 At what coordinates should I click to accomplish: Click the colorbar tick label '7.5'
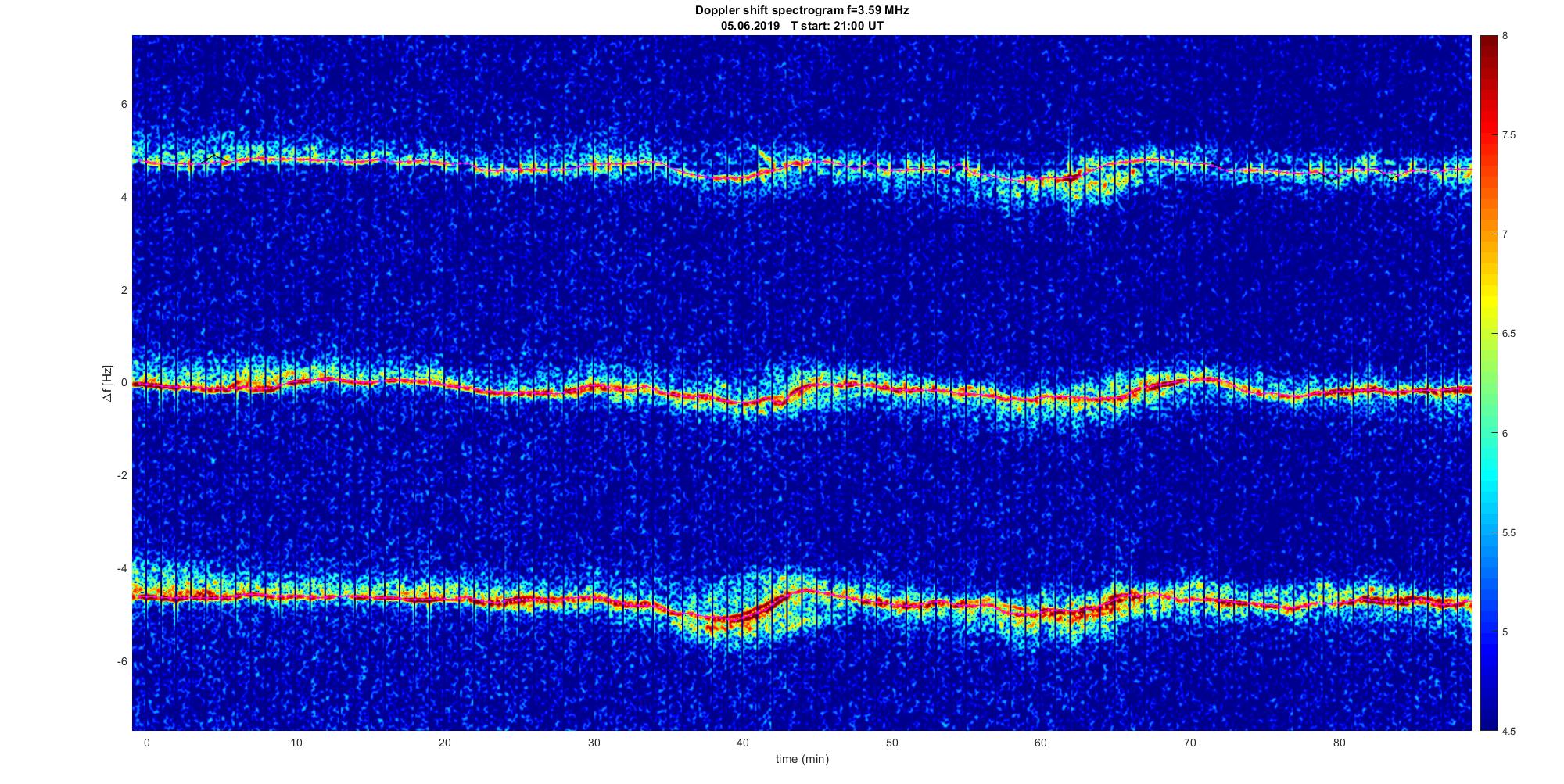[1508, 135]
